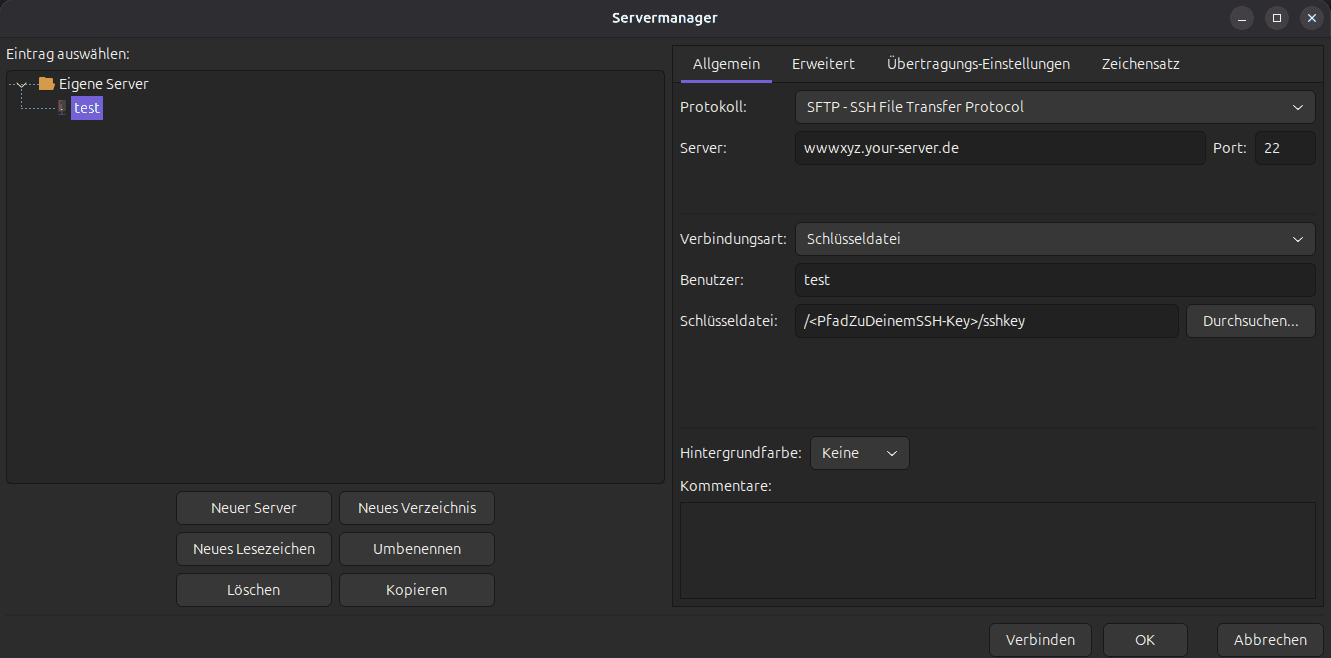Focus the Port input field
The width and height of the screenshot is (1331, 658).
tap(1284, 148)
